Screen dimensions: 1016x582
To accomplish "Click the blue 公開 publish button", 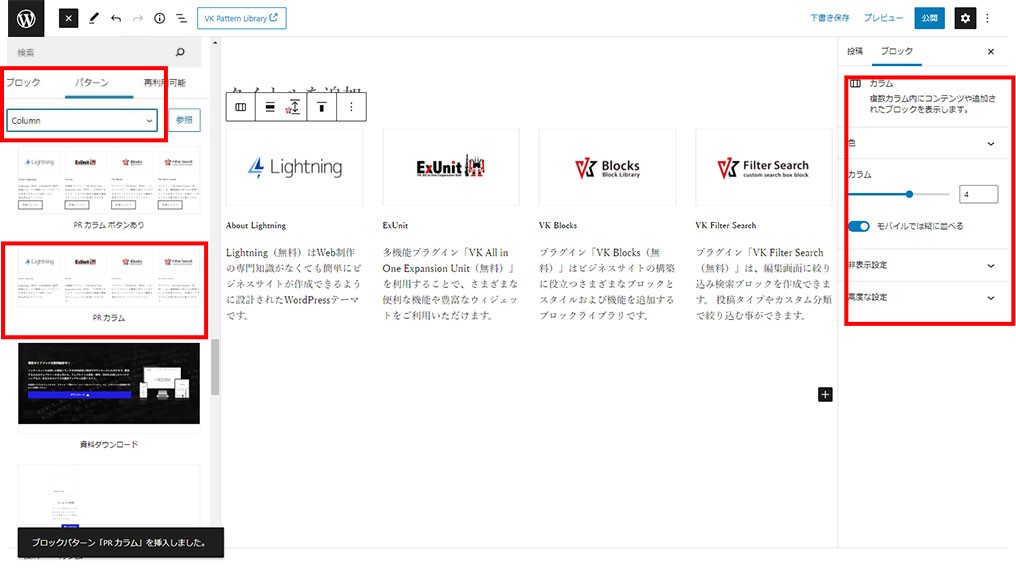I will tap(929, 18).
